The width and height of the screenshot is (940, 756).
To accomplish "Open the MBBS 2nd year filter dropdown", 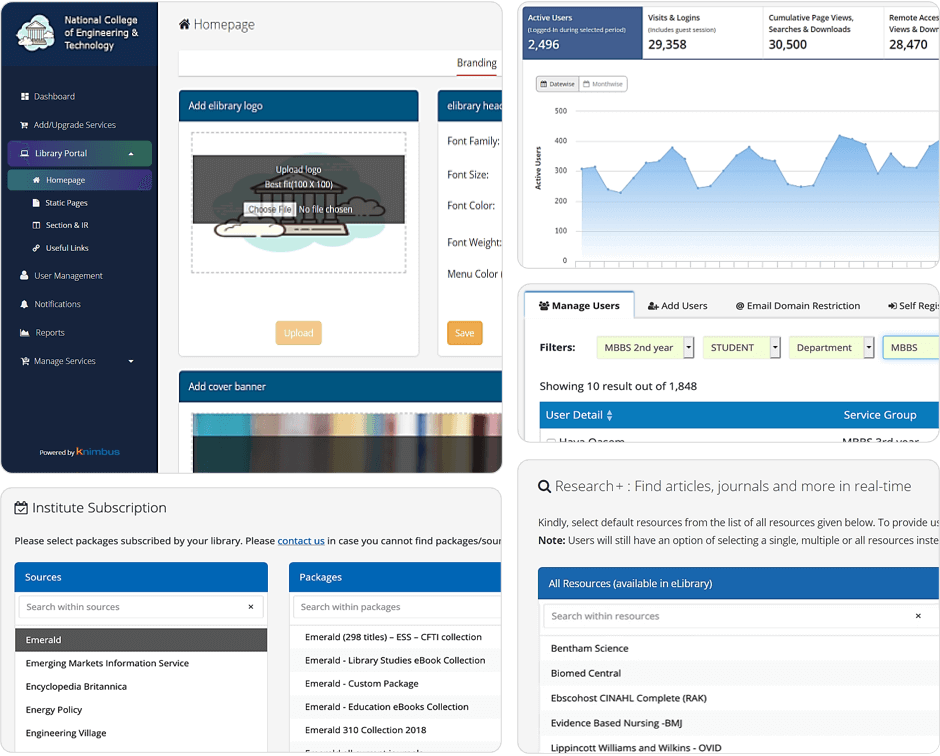I will click(688, 348).
